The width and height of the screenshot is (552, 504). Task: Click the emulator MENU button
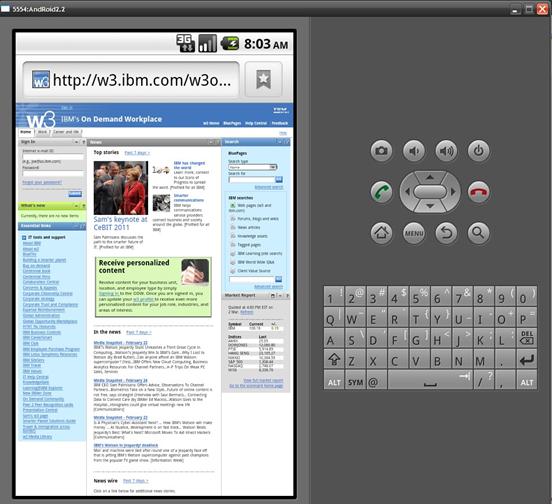(414, 233)
